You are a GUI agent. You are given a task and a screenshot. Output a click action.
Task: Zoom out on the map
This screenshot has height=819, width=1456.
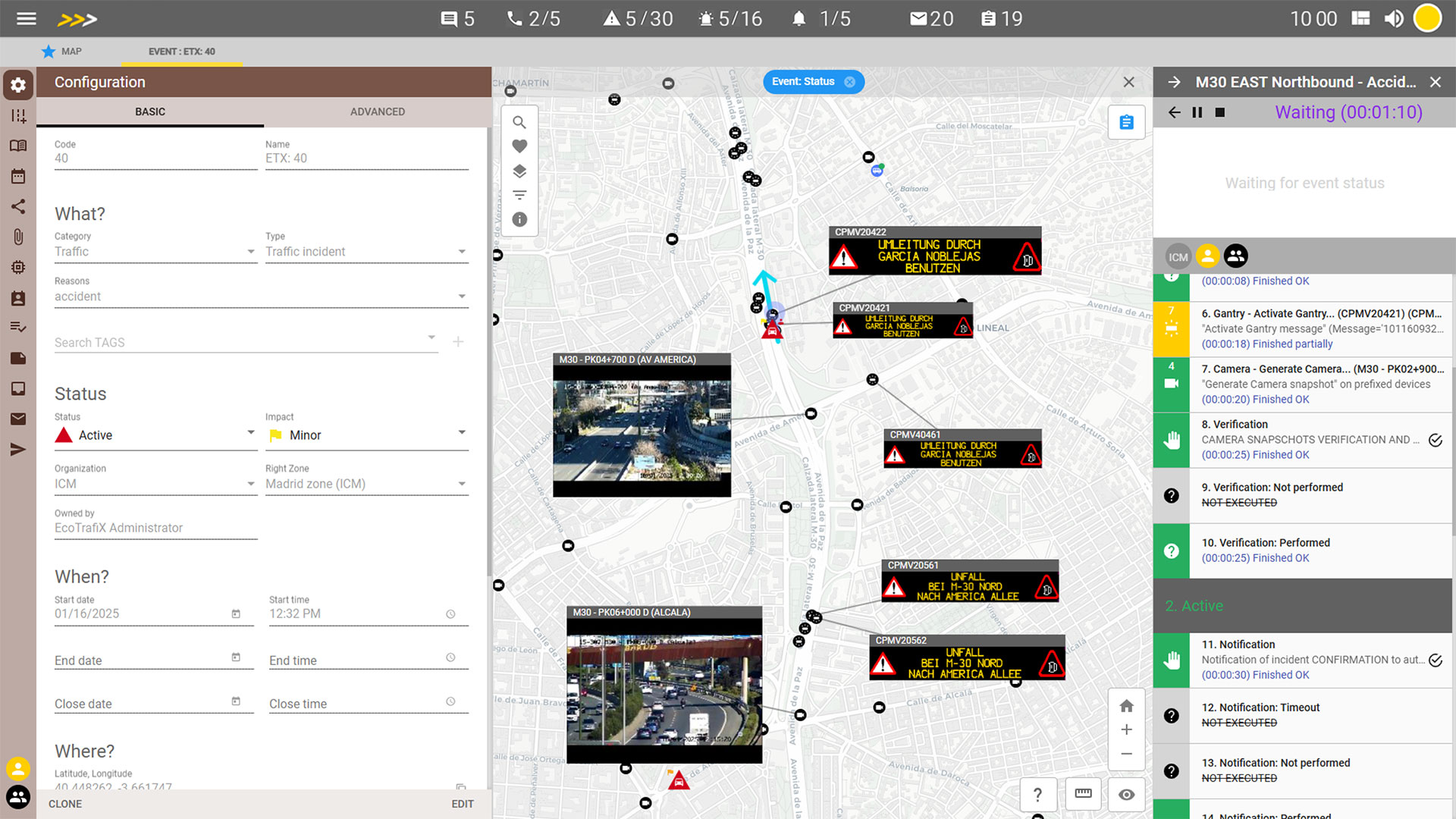pos(1126,754)
